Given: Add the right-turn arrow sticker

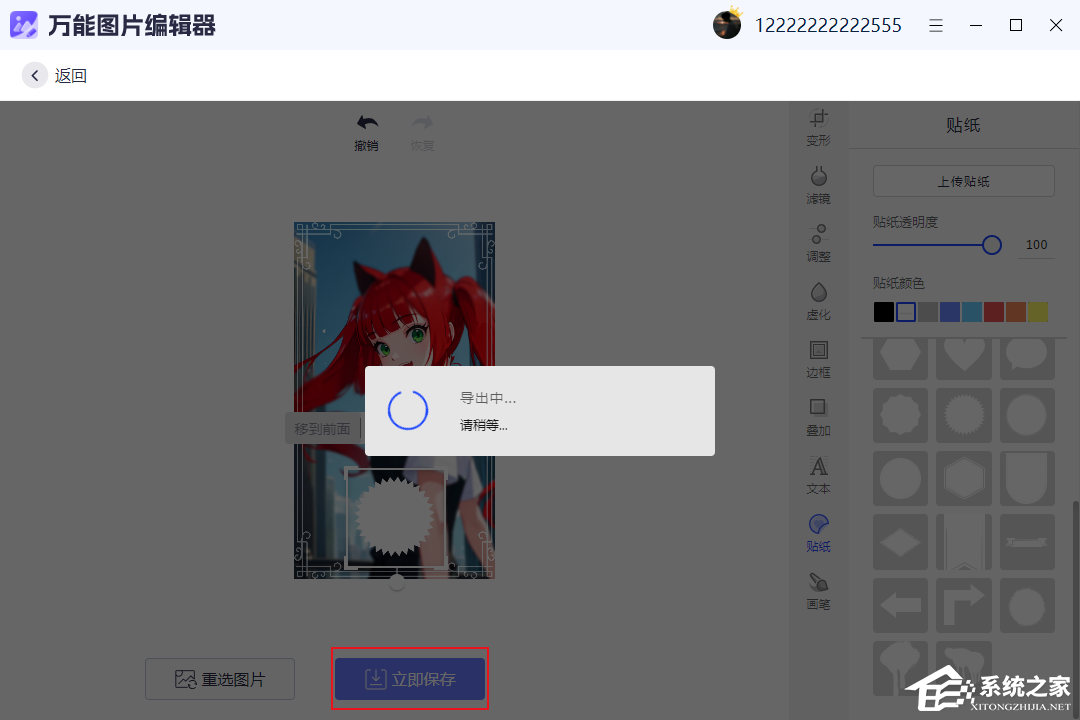Looking at the screenshot, I should 964,606.
